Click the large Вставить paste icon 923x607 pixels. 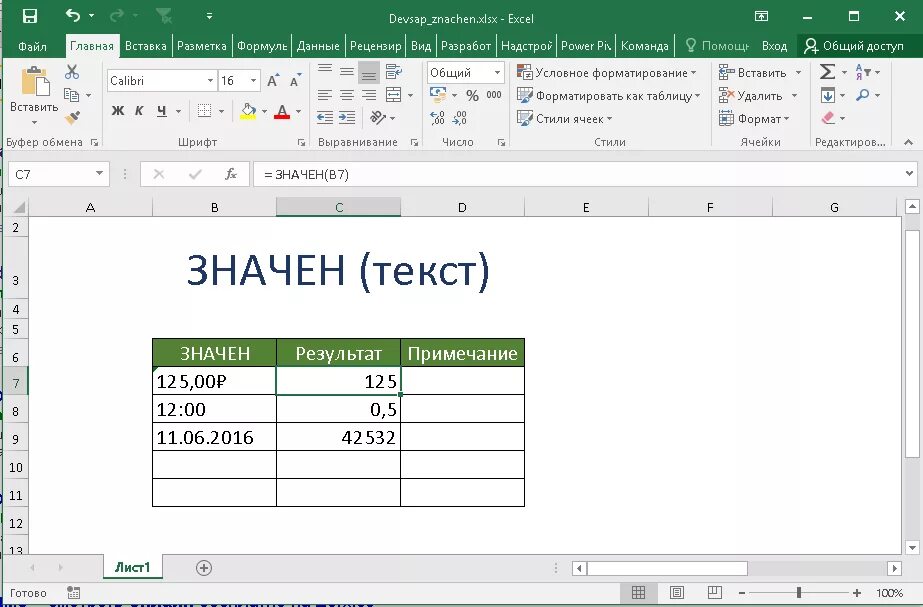point(35,81)
